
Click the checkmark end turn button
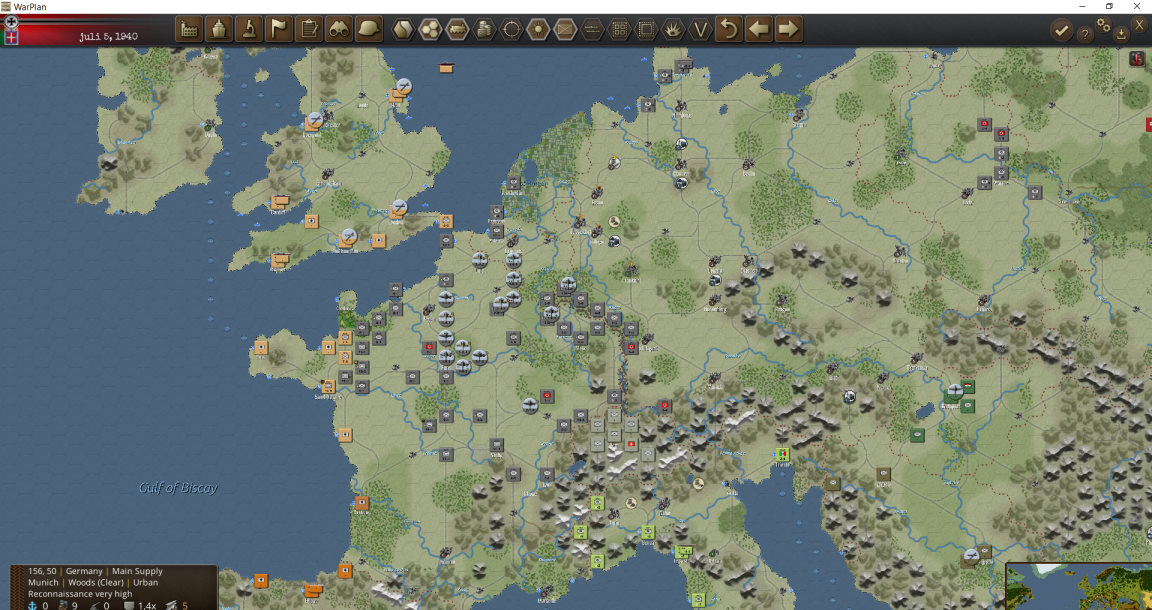1061,30
